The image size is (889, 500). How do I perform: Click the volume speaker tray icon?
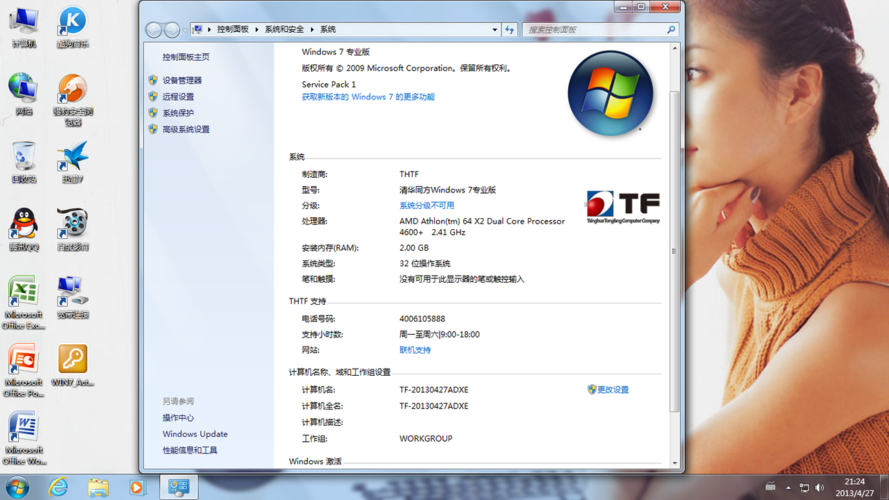(x=819, y=488)
